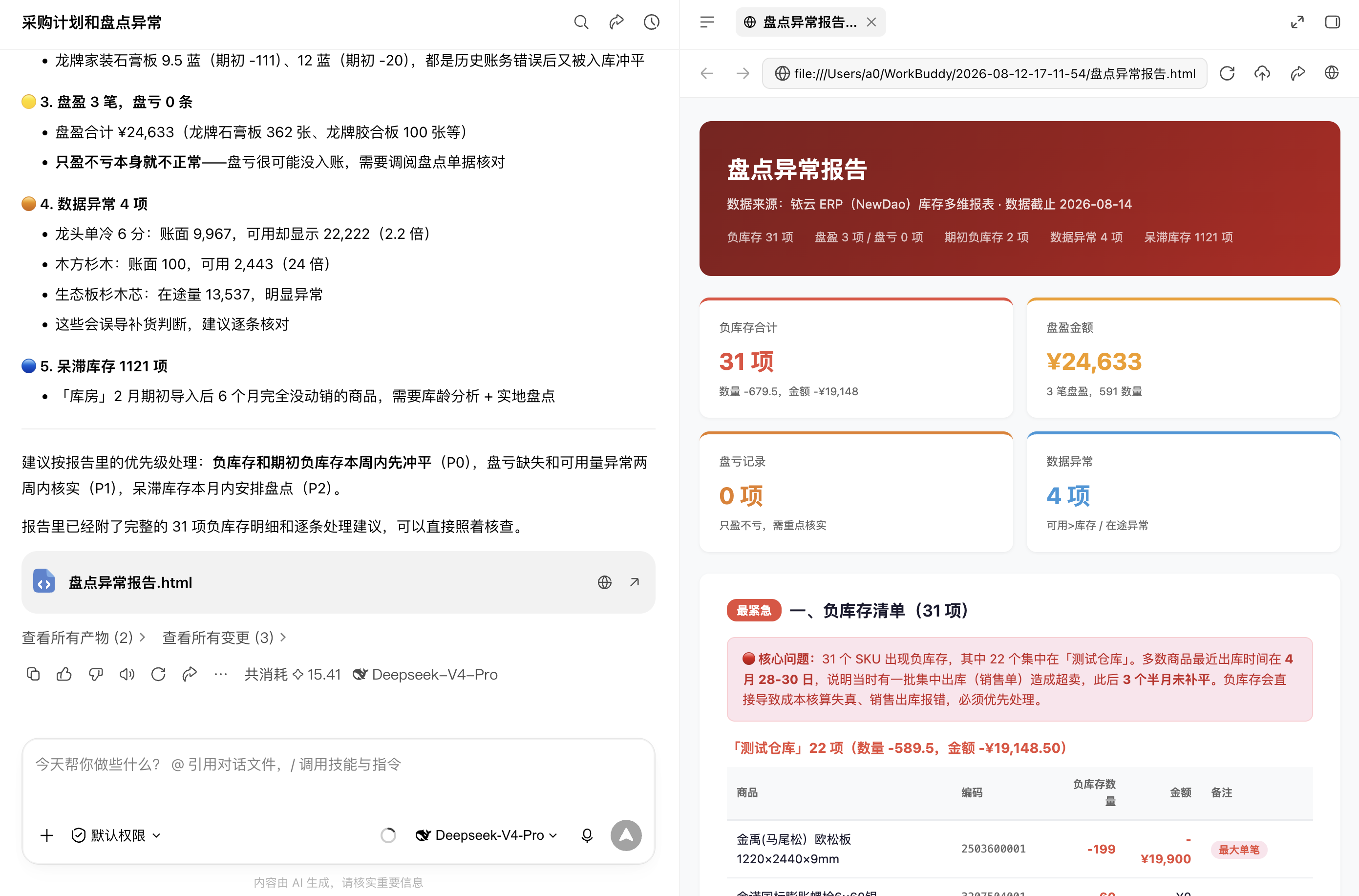This screenshot has width=1359, height=896.
Task: Like the reply with thumbs up
Action: (x=64, y=674)
